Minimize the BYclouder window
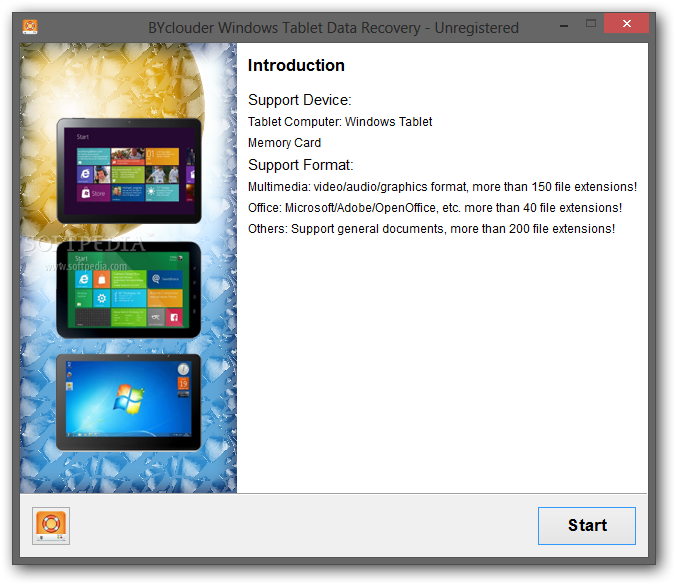This screenshot has height=585, width=676. click(x=563, y=25)
